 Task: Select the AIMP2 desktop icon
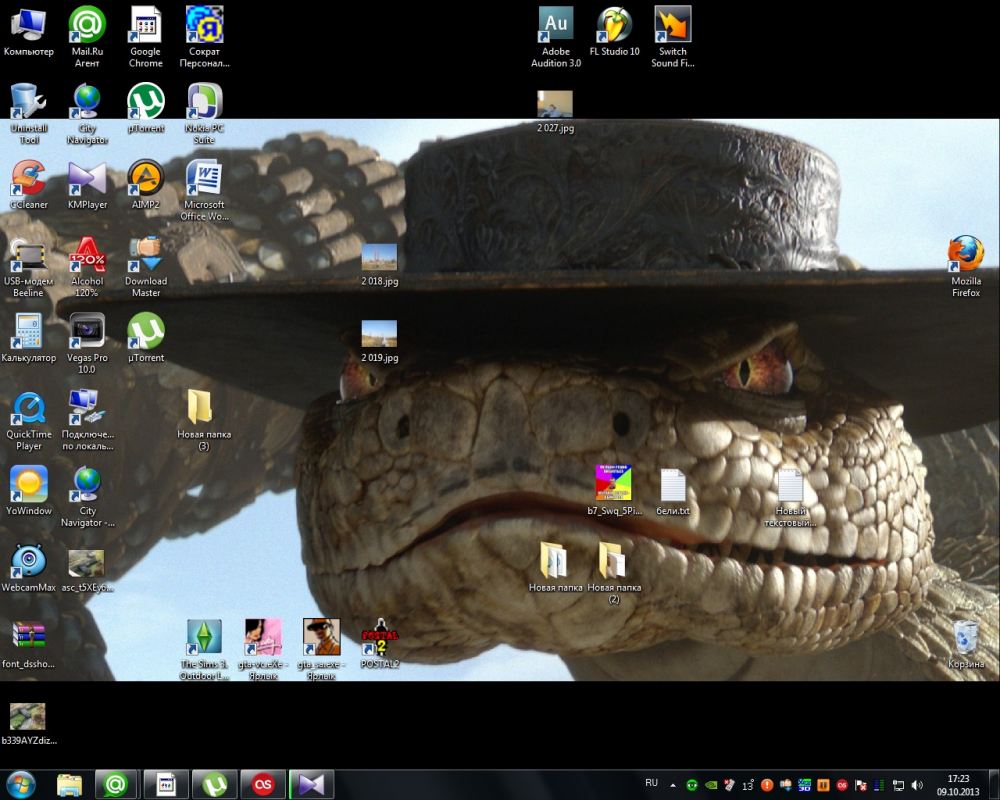[145, 185]
